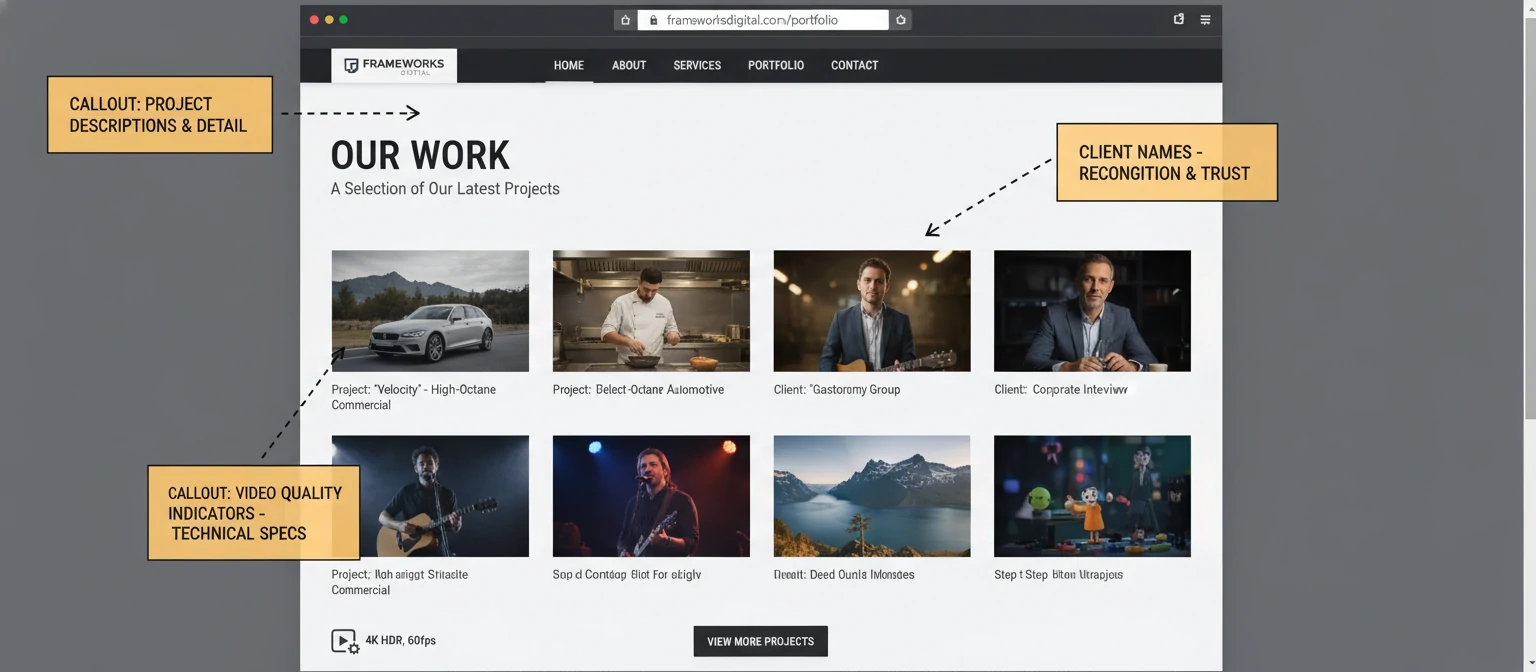
Task: Click the bookmark icon right of the address bar
Action: tap(900, 19)
